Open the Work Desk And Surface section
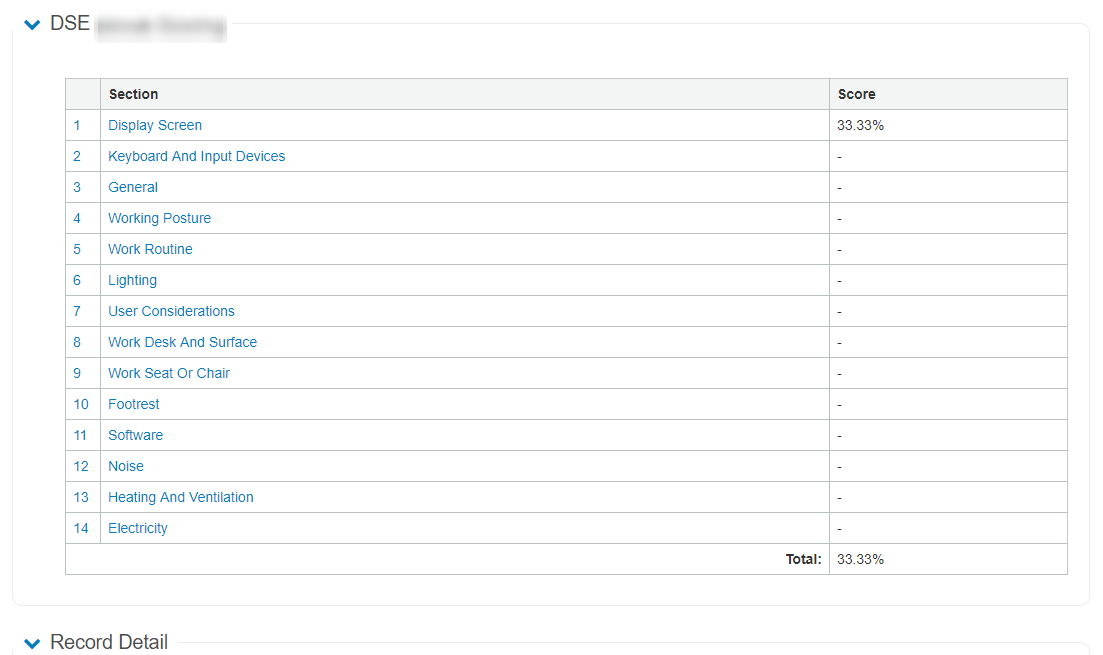This screenshot has height=655, width=1103. [182, 342]
